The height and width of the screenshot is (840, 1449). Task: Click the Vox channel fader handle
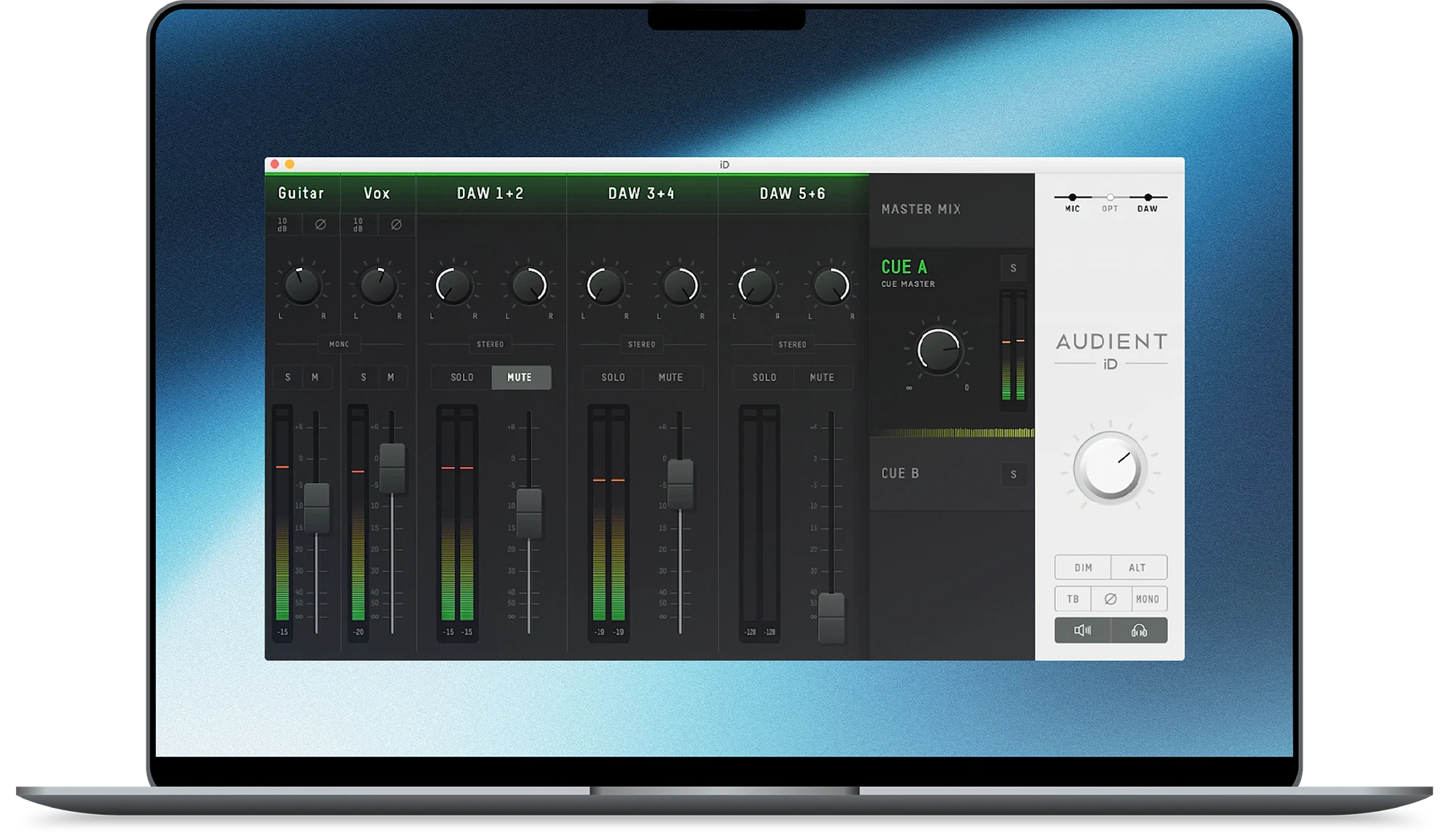click(x=393, y=468)
